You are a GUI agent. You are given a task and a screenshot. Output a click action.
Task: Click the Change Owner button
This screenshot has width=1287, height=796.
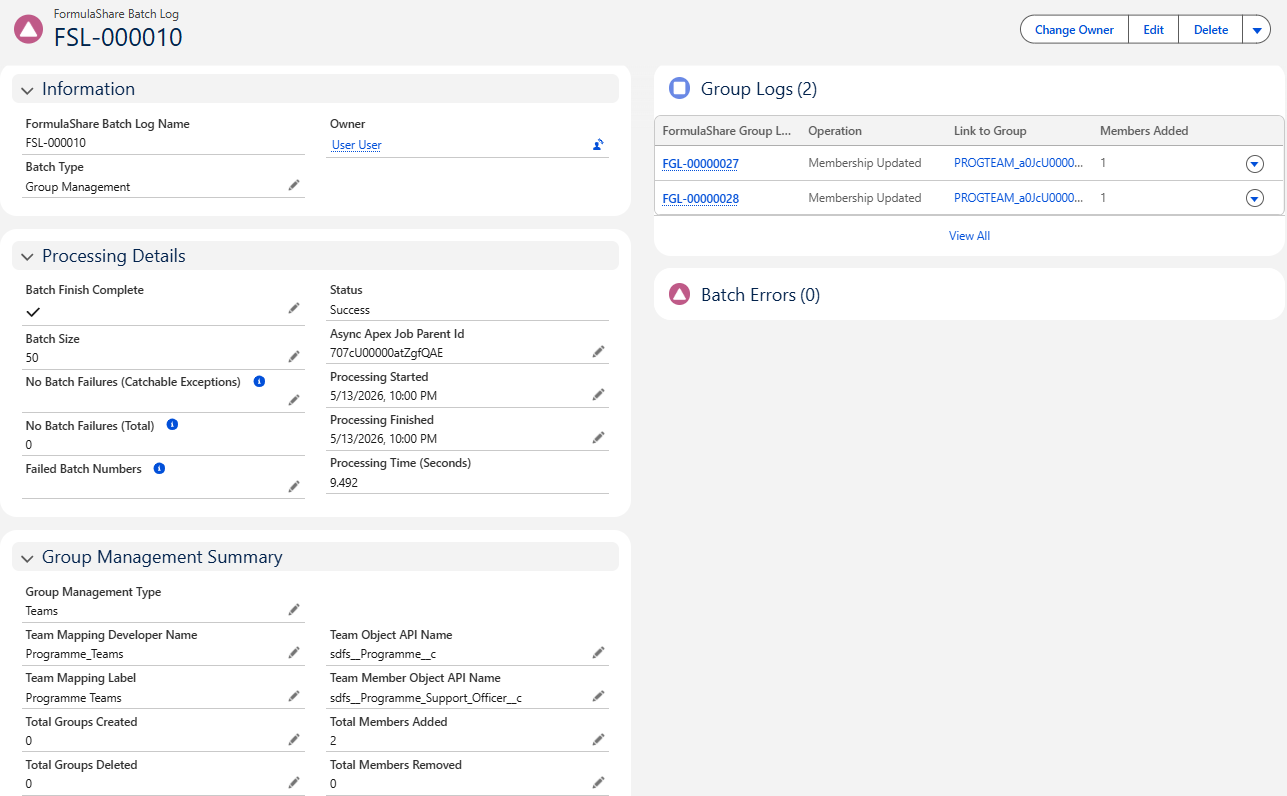(x=1074, y=30)
